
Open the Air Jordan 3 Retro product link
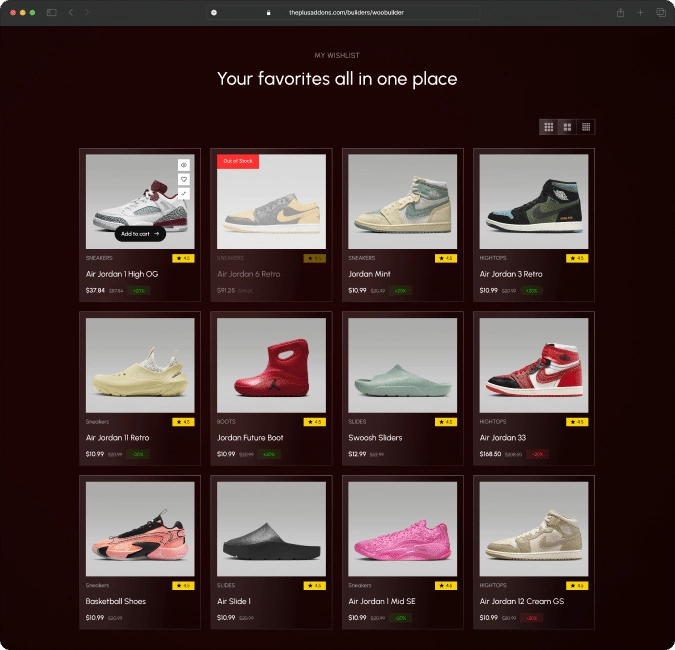point(510,274)
